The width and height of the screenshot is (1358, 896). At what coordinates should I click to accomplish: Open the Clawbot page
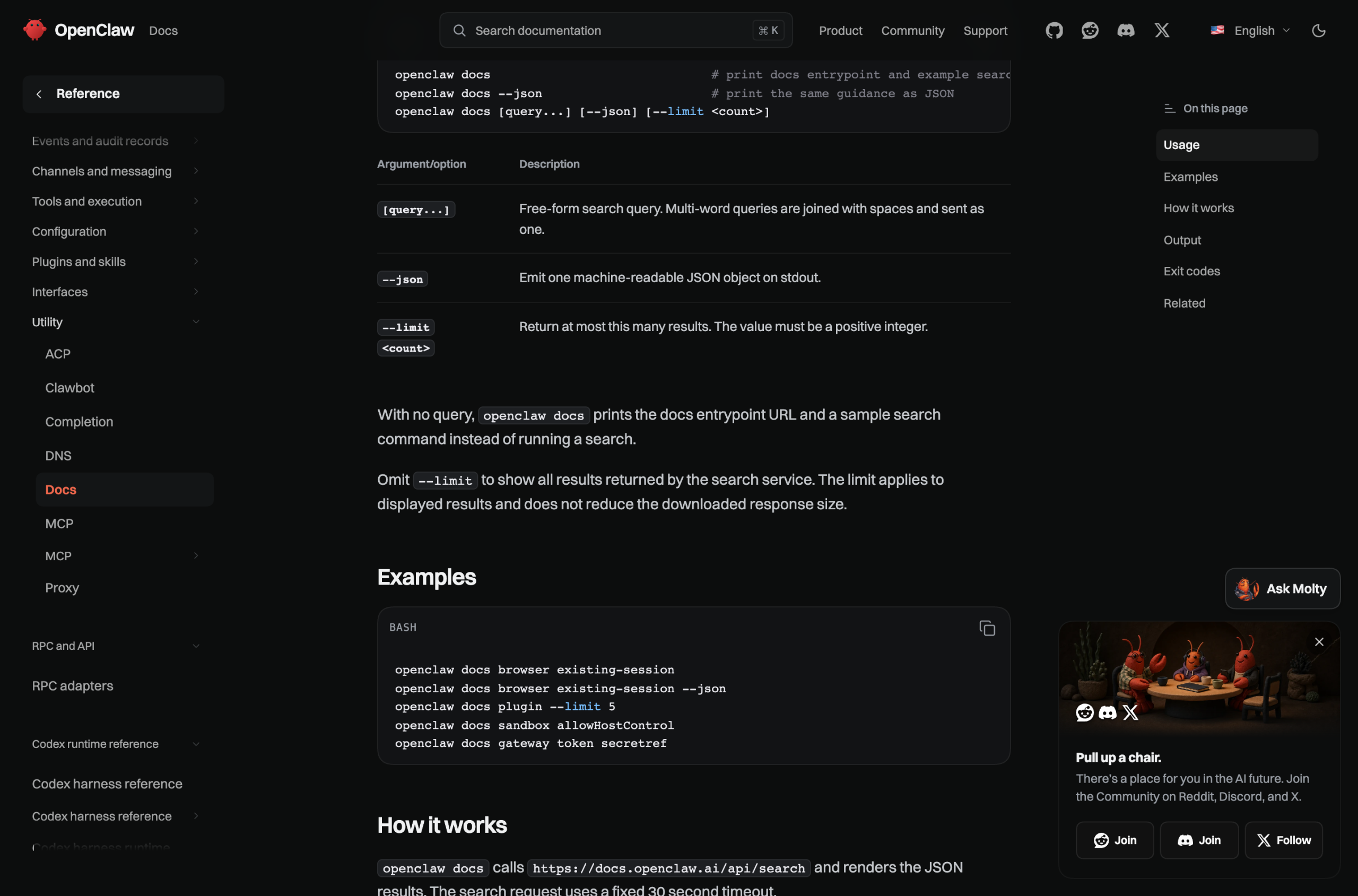(x=69, y=388)
